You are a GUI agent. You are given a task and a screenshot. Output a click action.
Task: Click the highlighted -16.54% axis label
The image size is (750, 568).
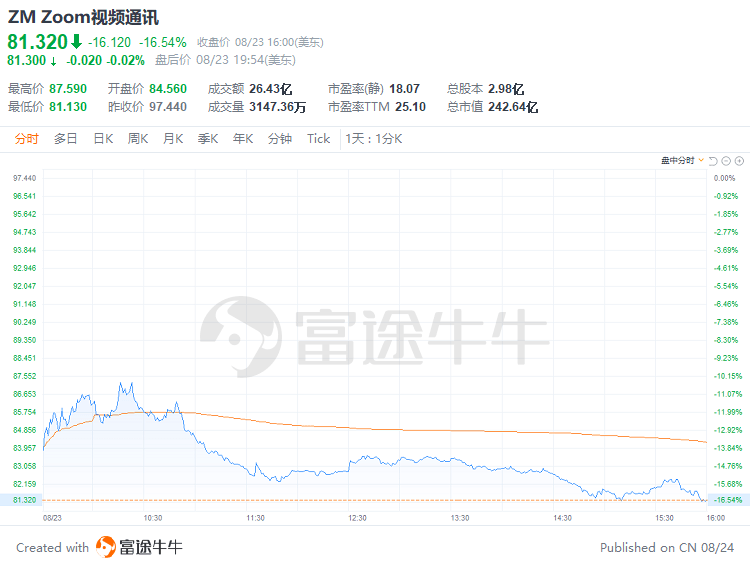728,500
